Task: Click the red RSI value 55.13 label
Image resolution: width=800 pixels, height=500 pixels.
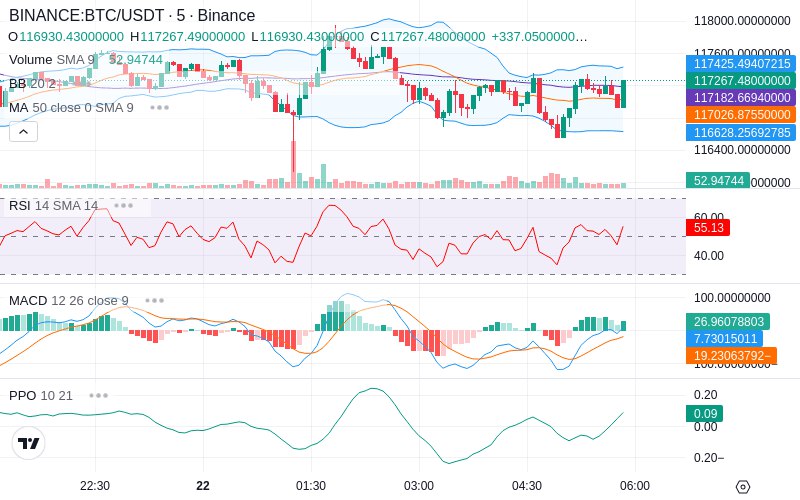Action: [x=708, y=227]
